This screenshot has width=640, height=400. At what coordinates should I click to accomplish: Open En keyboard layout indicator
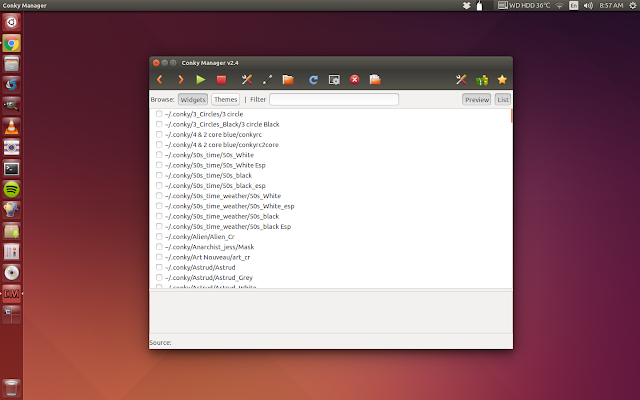(573, 6)
